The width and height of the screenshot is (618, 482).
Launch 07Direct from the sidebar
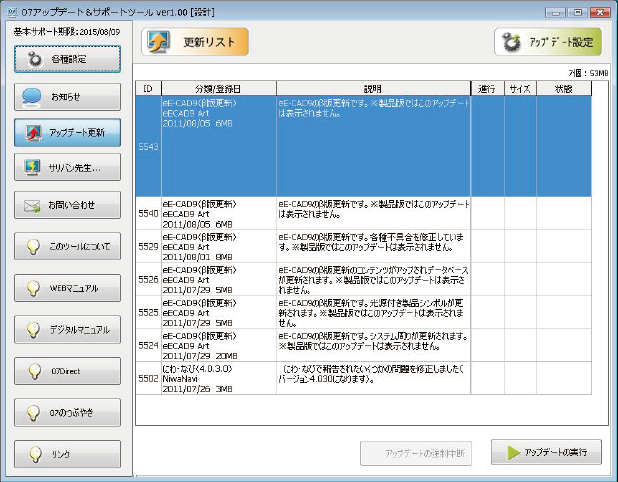pyautogui.click(x=68, y=371)
